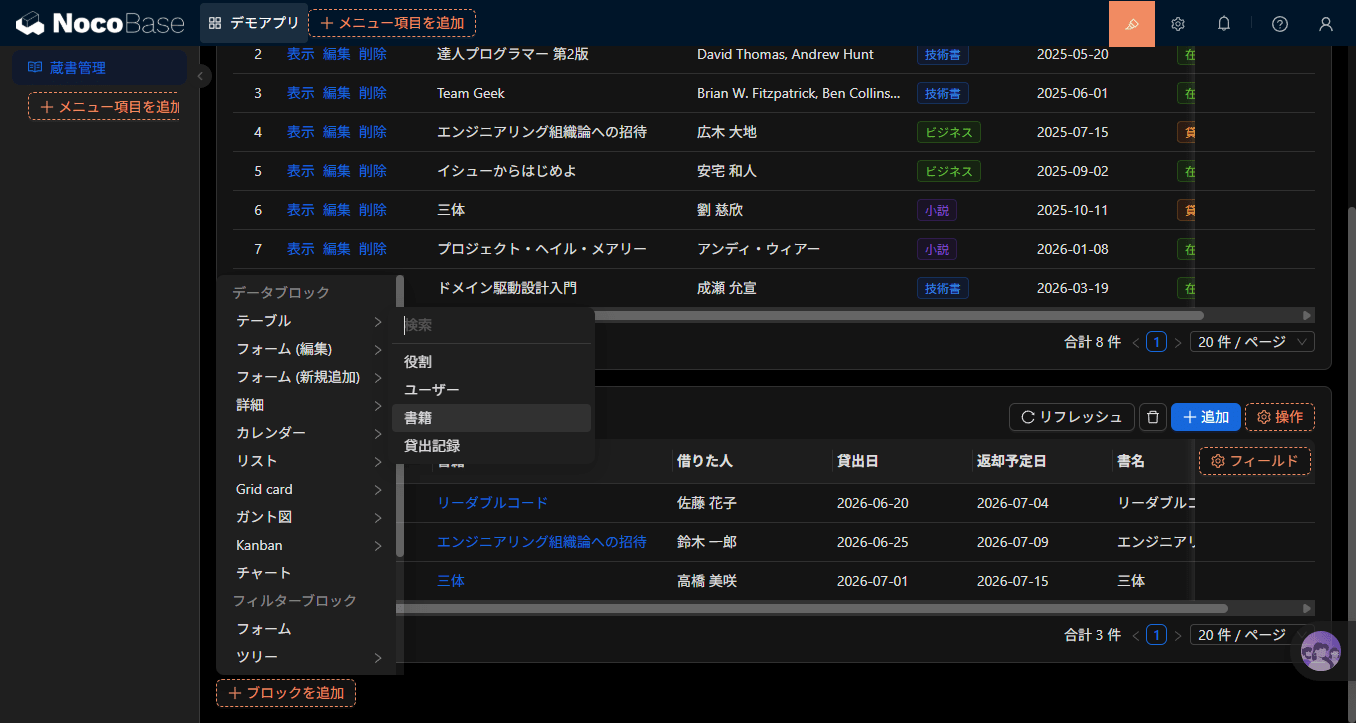
Task: Expand the テーブル submenu
Action: click(x=308, y=321)
